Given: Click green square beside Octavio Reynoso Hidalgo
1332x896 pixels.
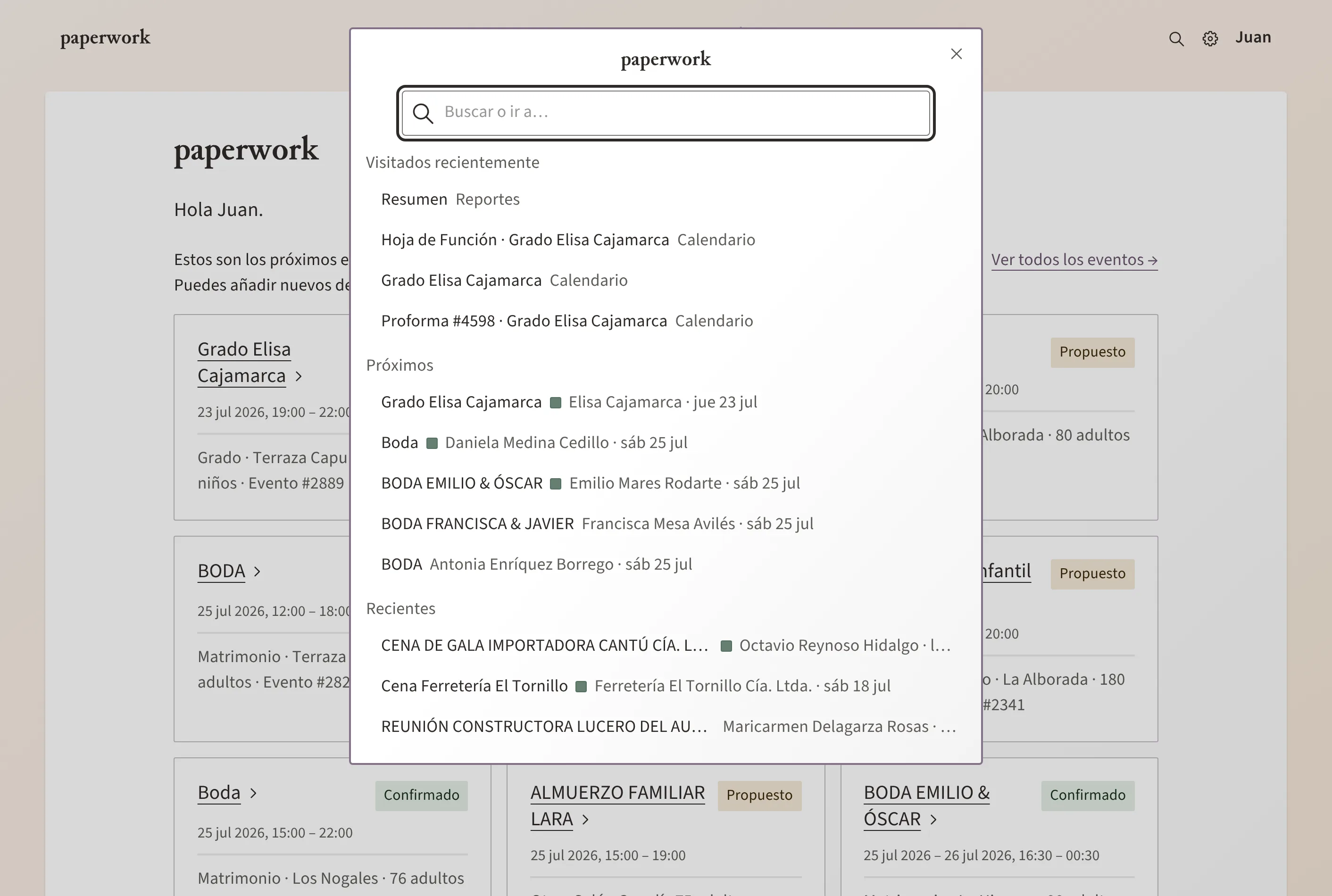Looking at the screenshot, I should 726,646.
